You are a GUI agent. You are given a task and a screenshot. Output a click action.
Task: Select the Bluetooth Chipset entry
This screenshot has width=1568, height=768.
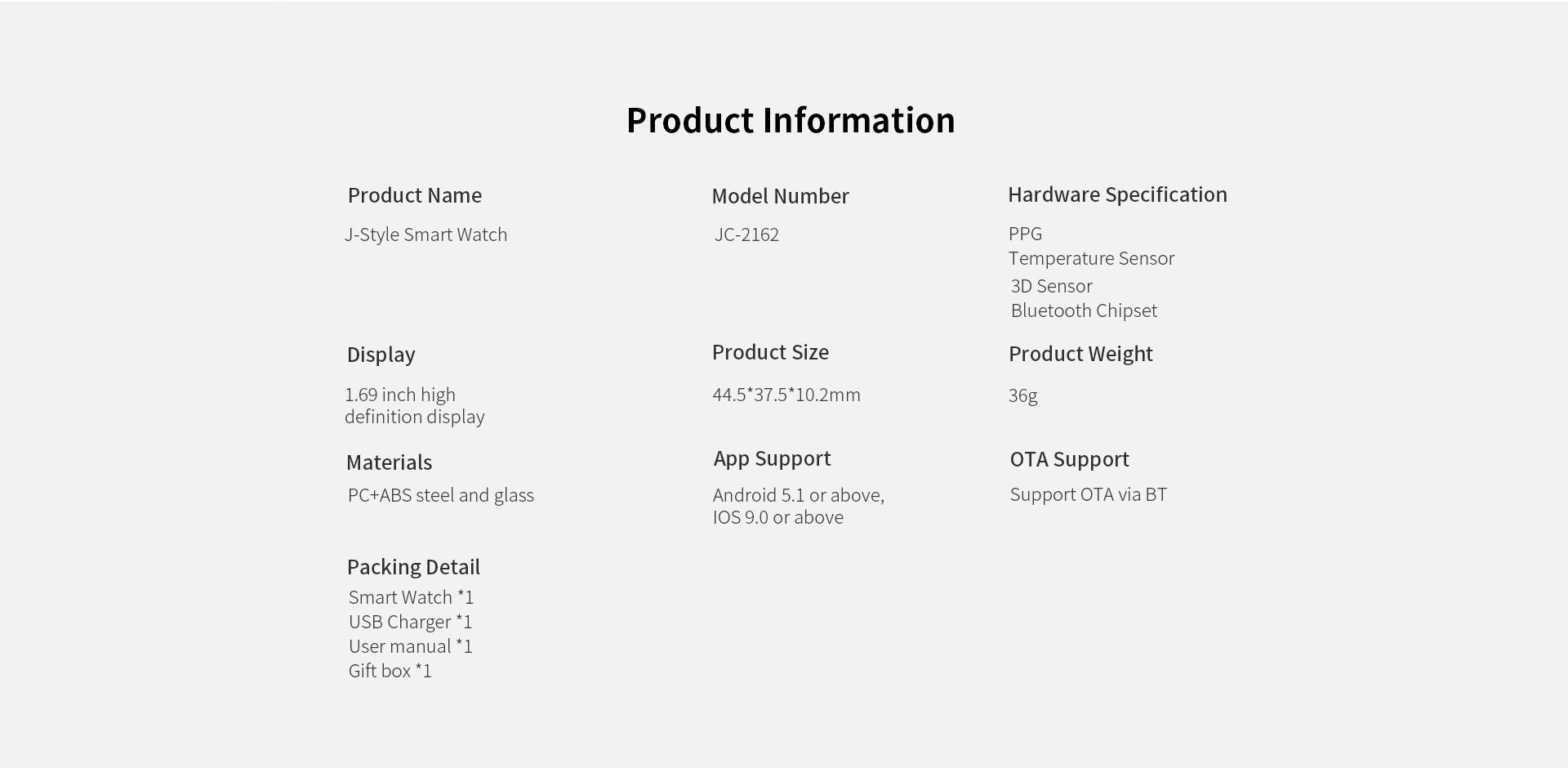[1084, 310]
